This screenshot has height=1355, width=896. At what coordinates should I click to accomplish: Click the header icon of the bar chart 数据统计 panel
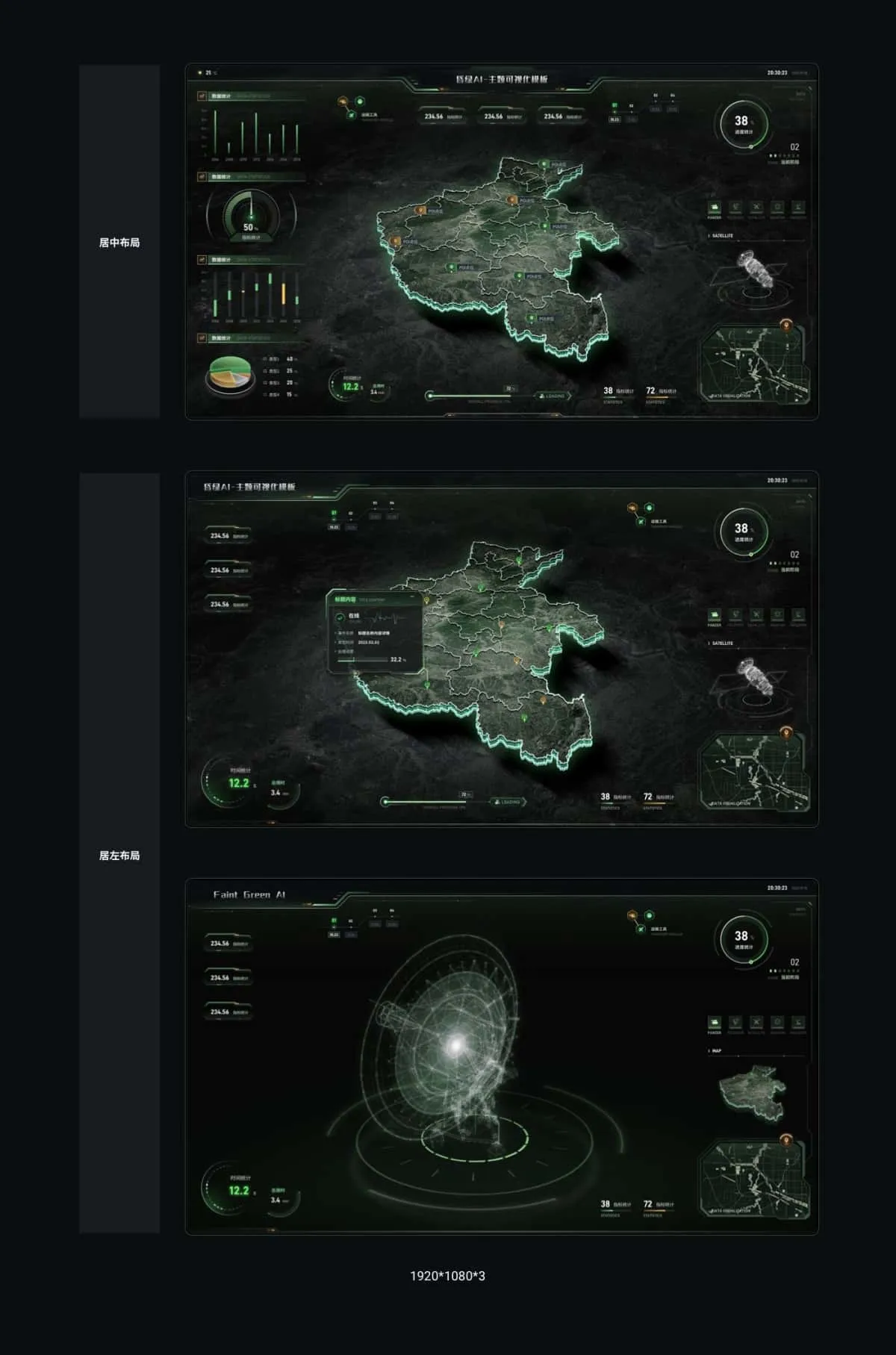tap(202, 96)
